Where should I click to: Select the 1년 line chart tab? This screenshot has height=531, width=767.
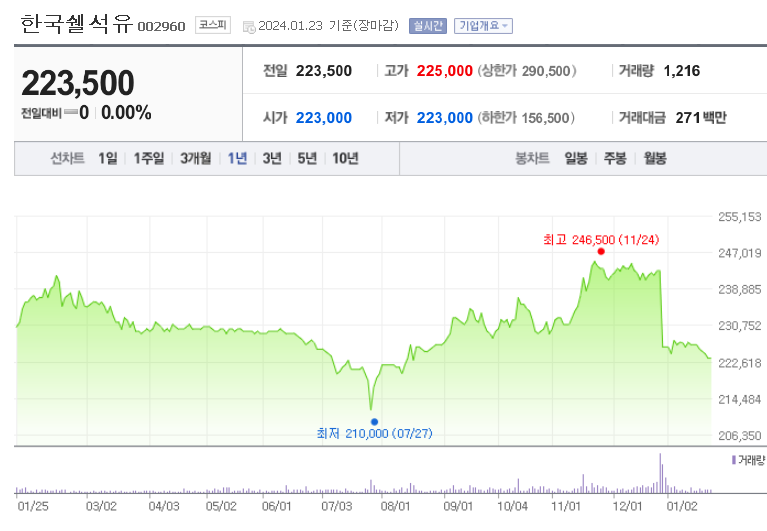coord(237,158)
